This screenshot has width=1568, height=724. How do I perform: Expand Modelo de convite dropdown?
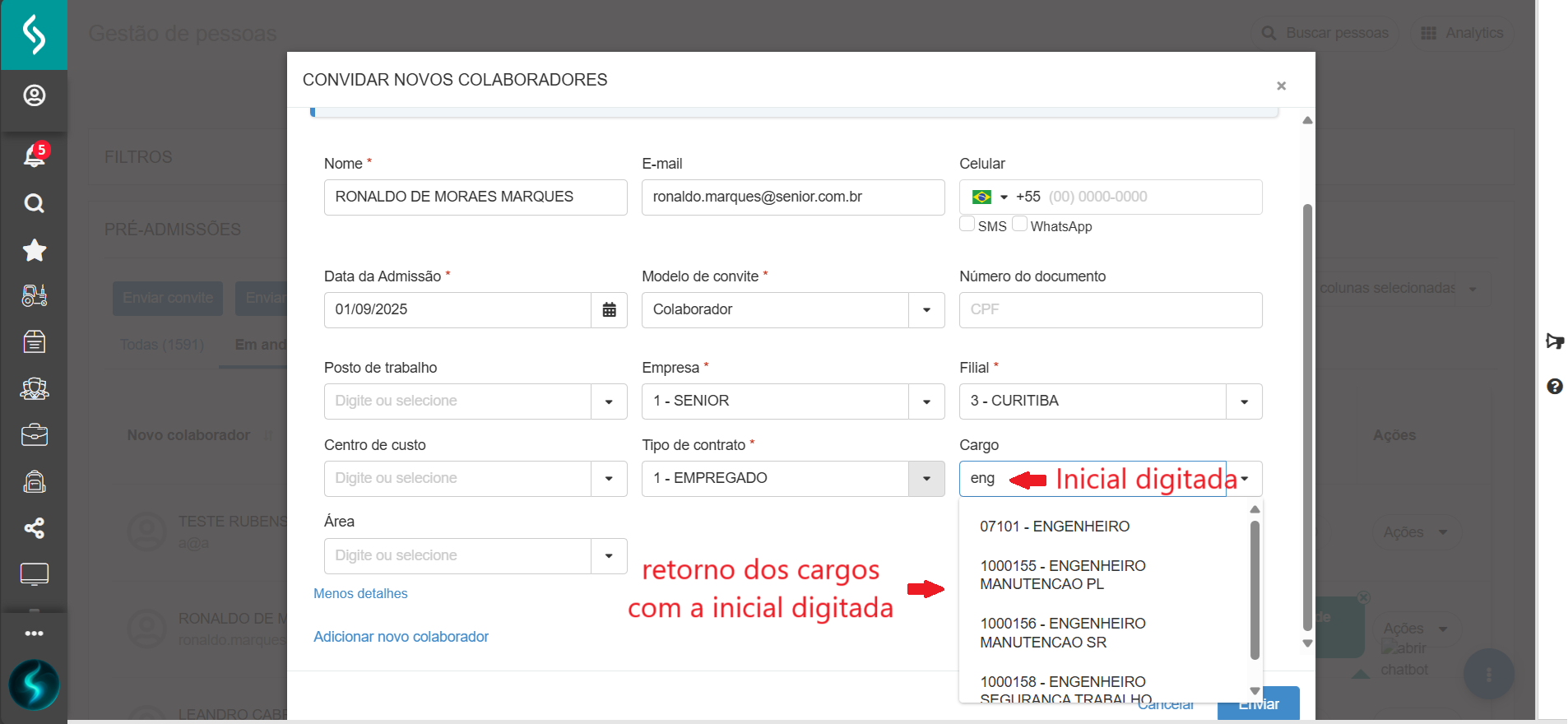pos(926,310)
